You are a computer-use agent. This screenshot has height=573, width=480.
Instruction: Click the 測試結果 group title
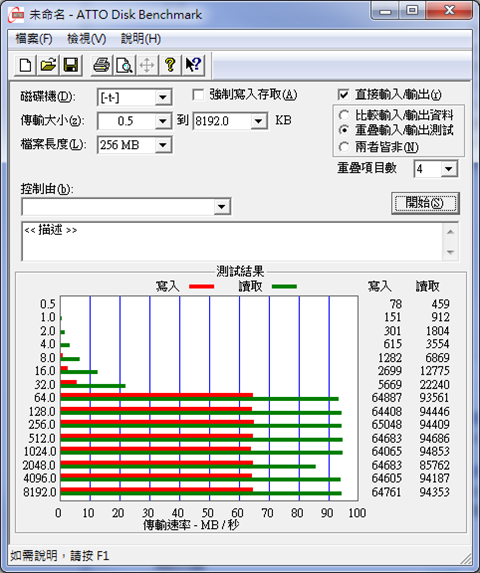tap(240, 272)
